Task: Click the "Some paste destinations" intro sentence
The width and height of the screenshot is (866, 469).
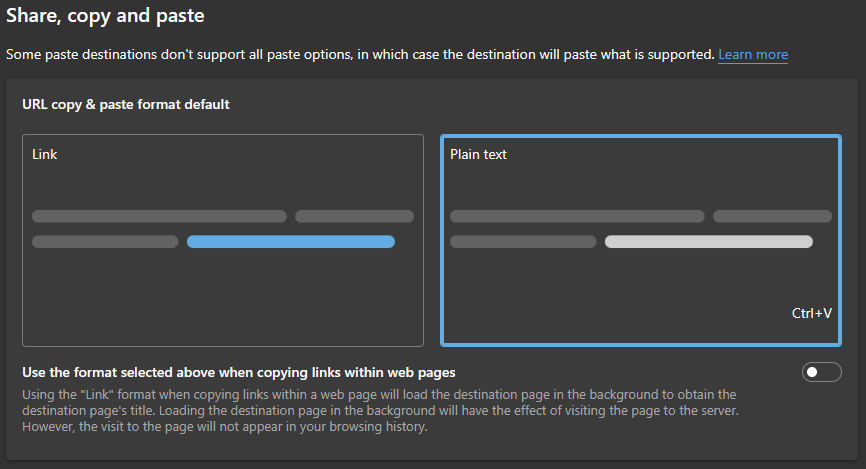Action: click(x=360, y=54)
